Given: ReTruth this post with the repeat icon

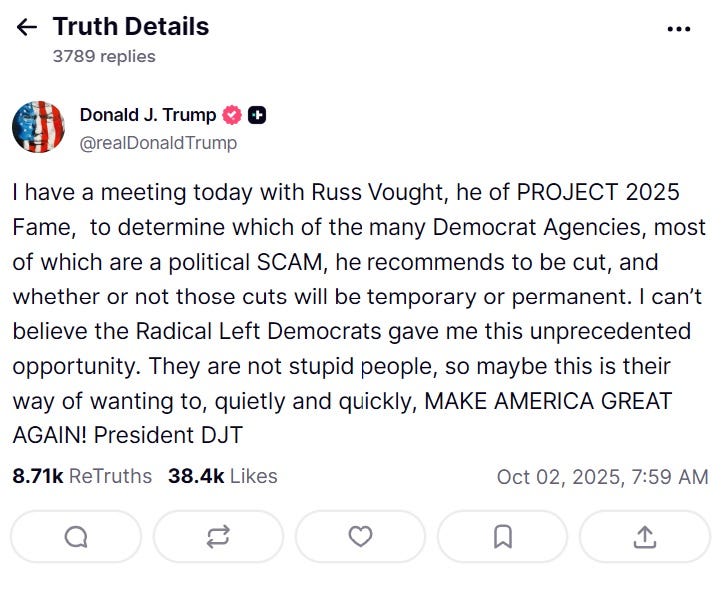Looking at the screenshot, I should [218, 537].
